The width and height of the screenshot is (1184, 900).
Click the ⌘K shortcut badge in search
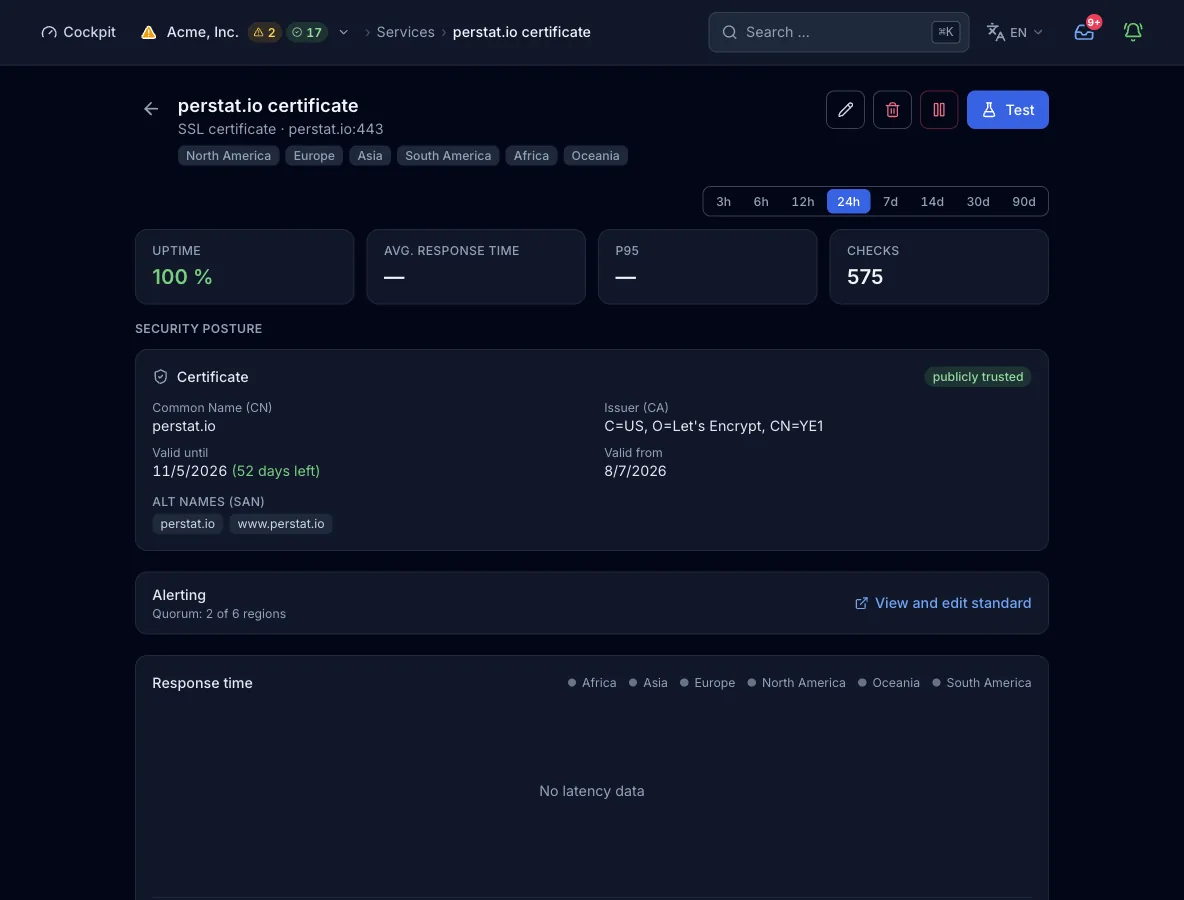[945, 32]
